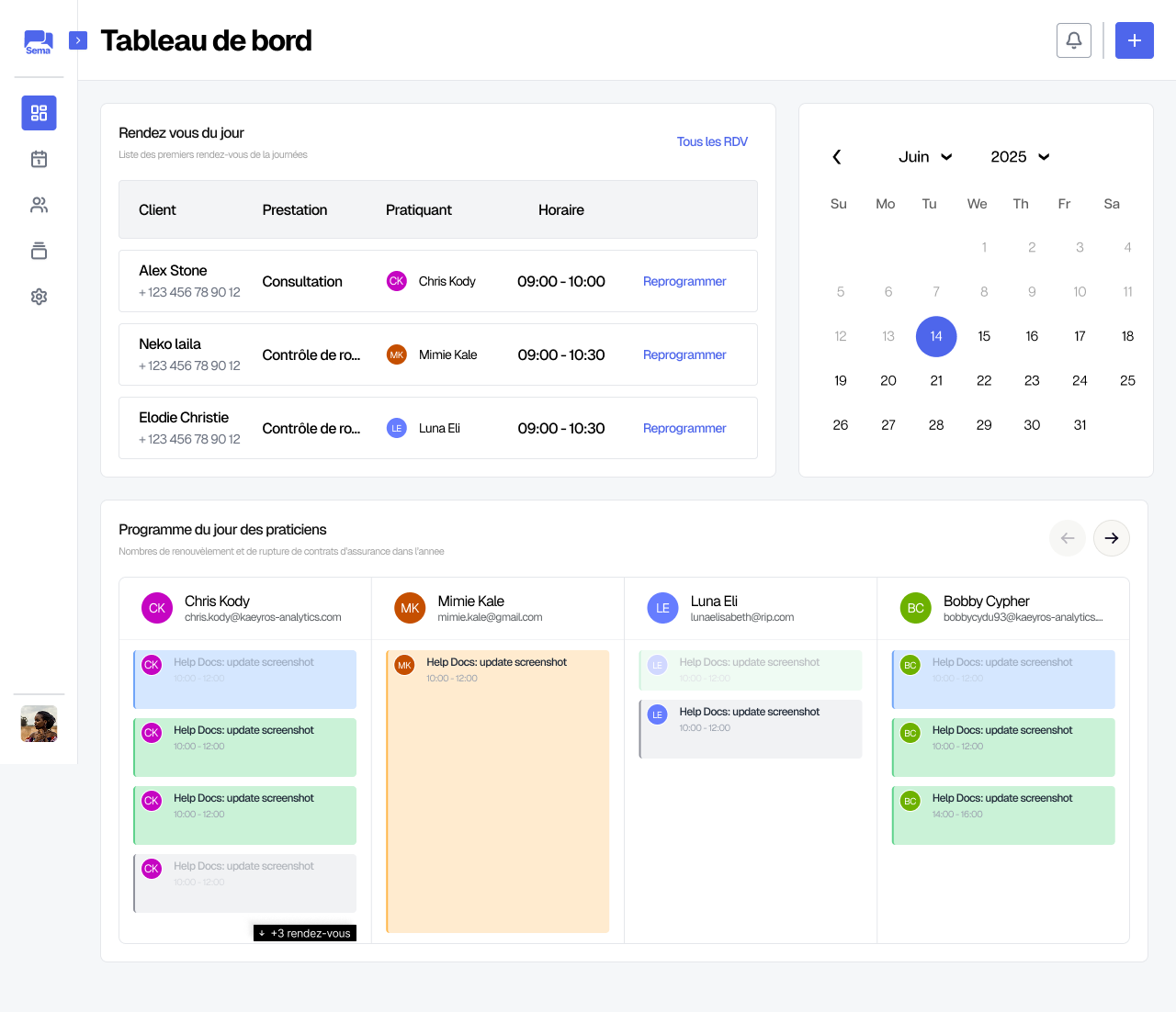Select June 21 in the calendar

tap(936, 380)
